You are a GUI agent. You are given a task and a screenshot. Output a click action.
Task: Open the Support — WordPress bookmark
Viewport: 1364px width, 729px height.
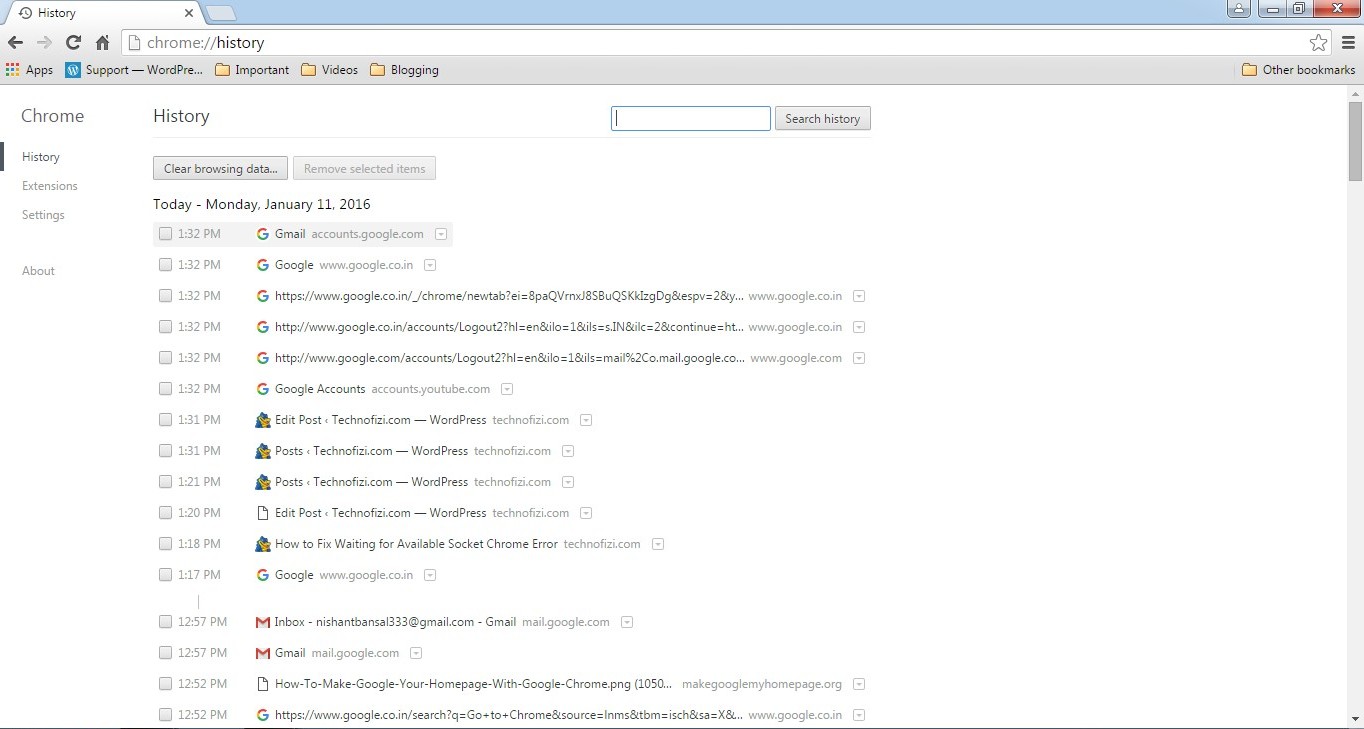click(x=134, y=70)
